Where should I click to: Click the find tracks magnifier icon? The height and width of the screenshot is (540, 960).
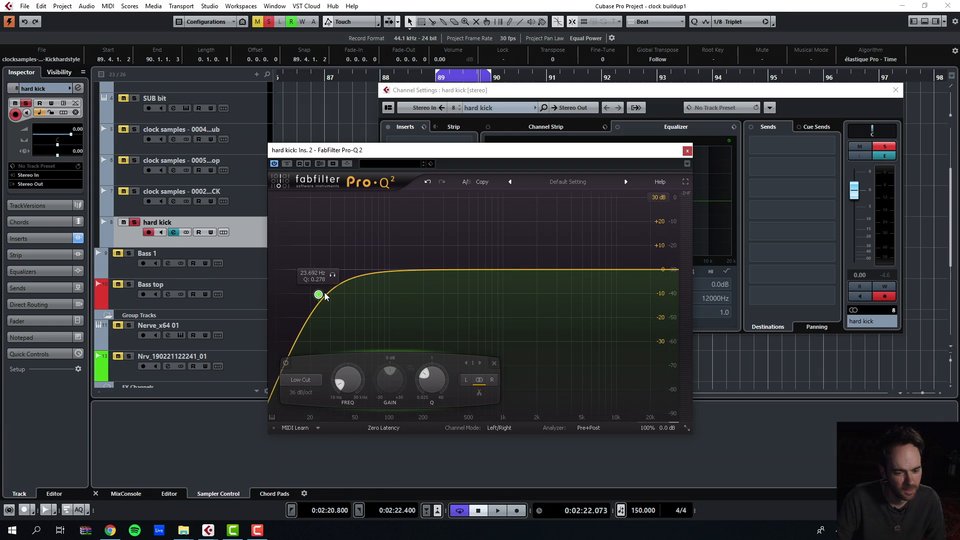267,74
